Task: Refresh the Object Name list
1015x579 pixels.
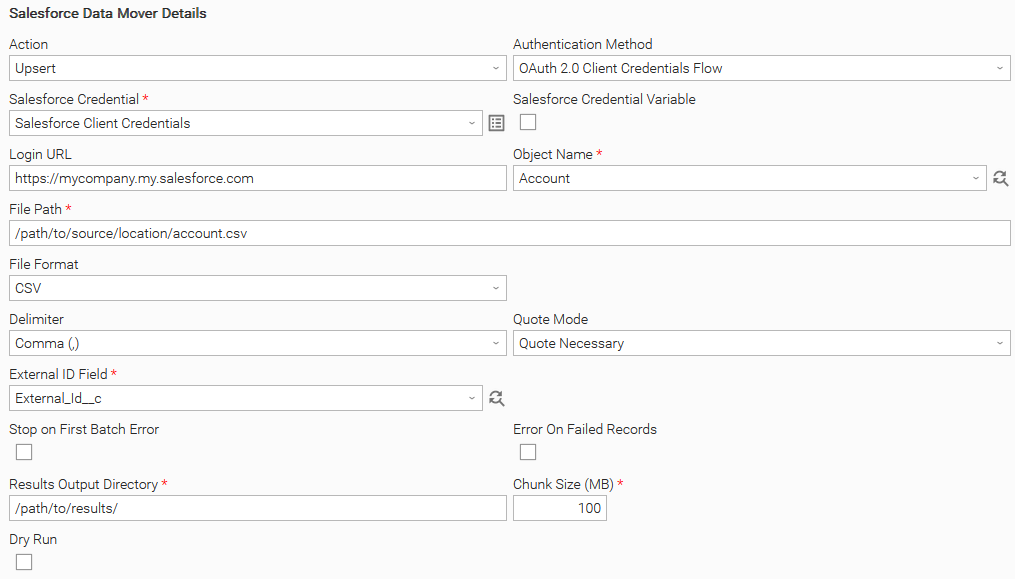Action: pyautogui.click(x=1000, y=178)
